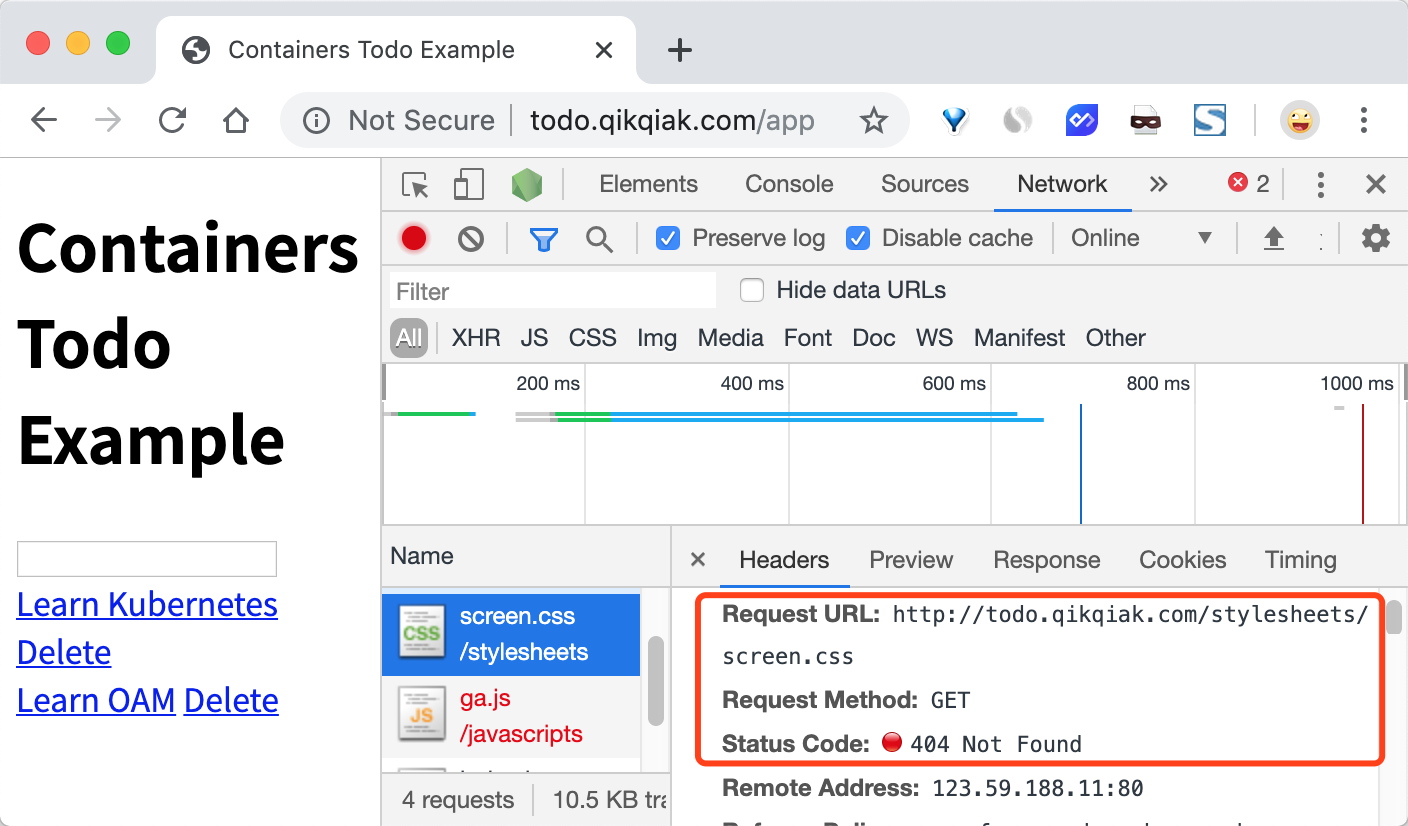Image resolution: width=1408 pixels, height=826 pixels.
Task: Toggle the network filter funnel
Action: [x=543, y=239]
